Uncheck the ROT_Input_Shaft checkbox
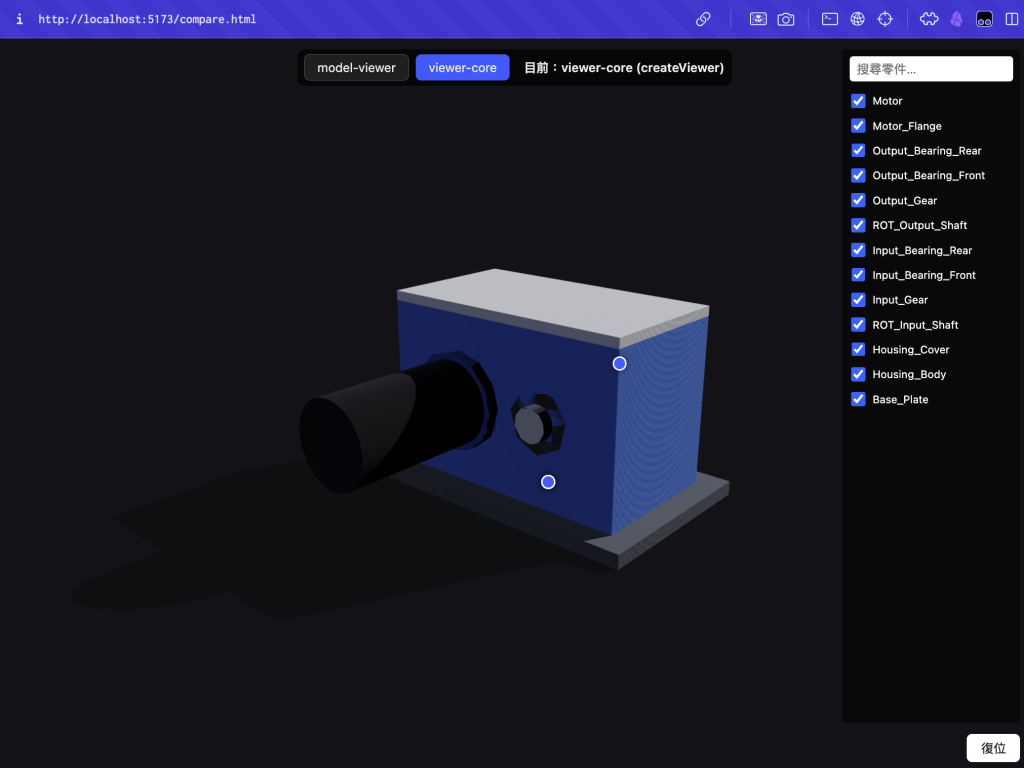 [x=858, y=325]
